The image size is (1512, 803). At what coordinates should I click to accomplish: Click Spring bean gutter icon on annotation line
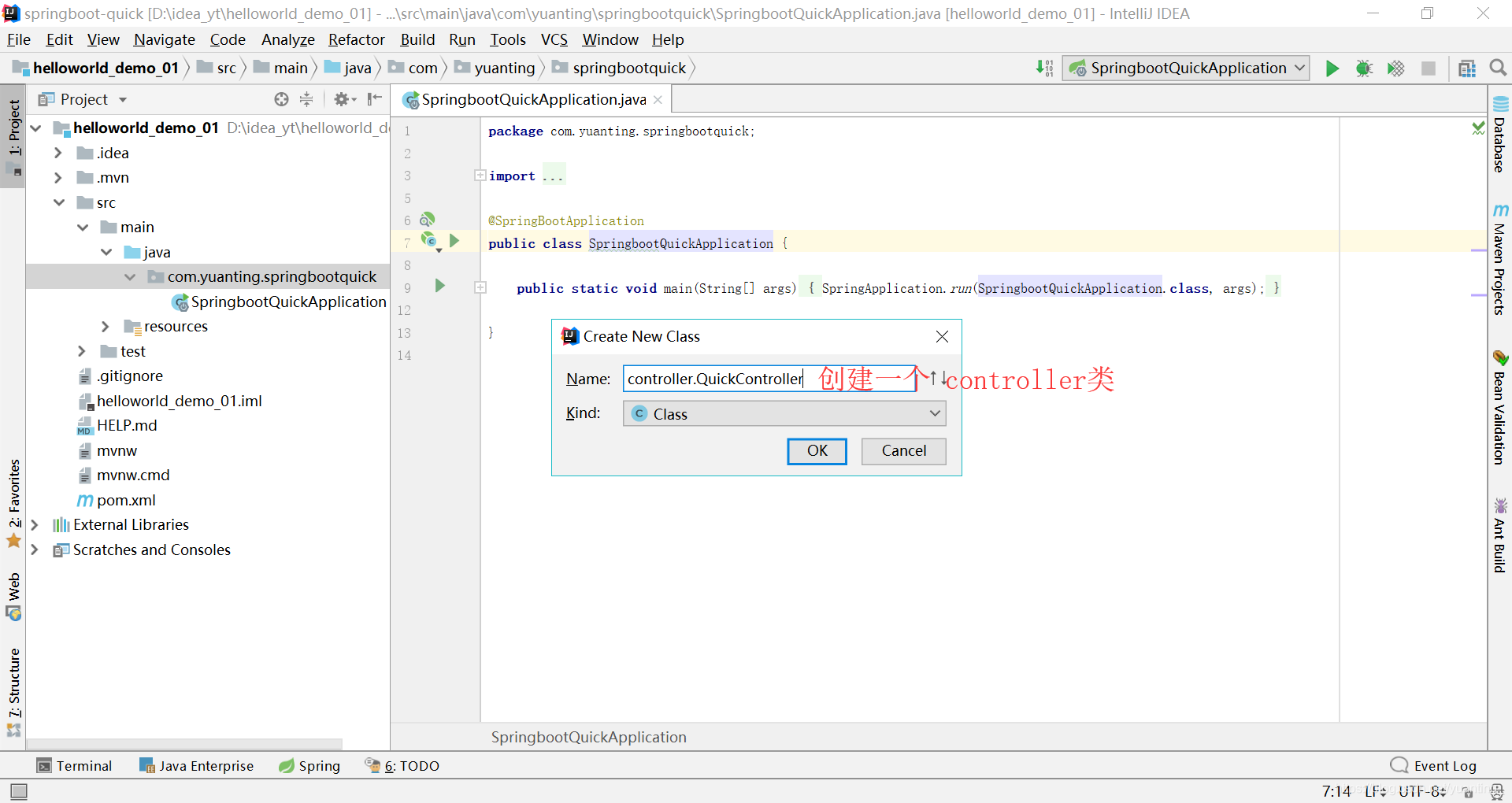coord(428,220)
